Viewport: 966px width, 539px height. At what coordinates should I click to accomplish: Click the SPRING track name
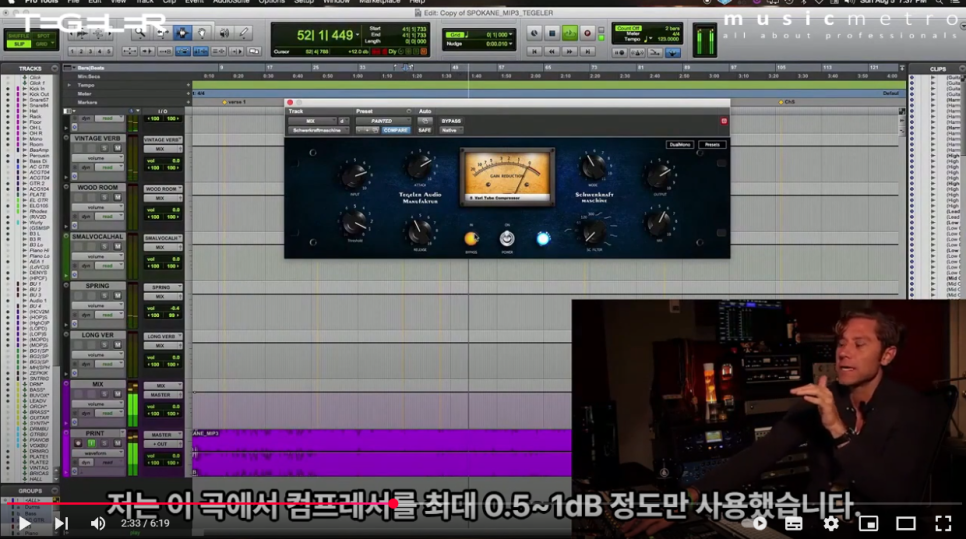coord(97,286)
